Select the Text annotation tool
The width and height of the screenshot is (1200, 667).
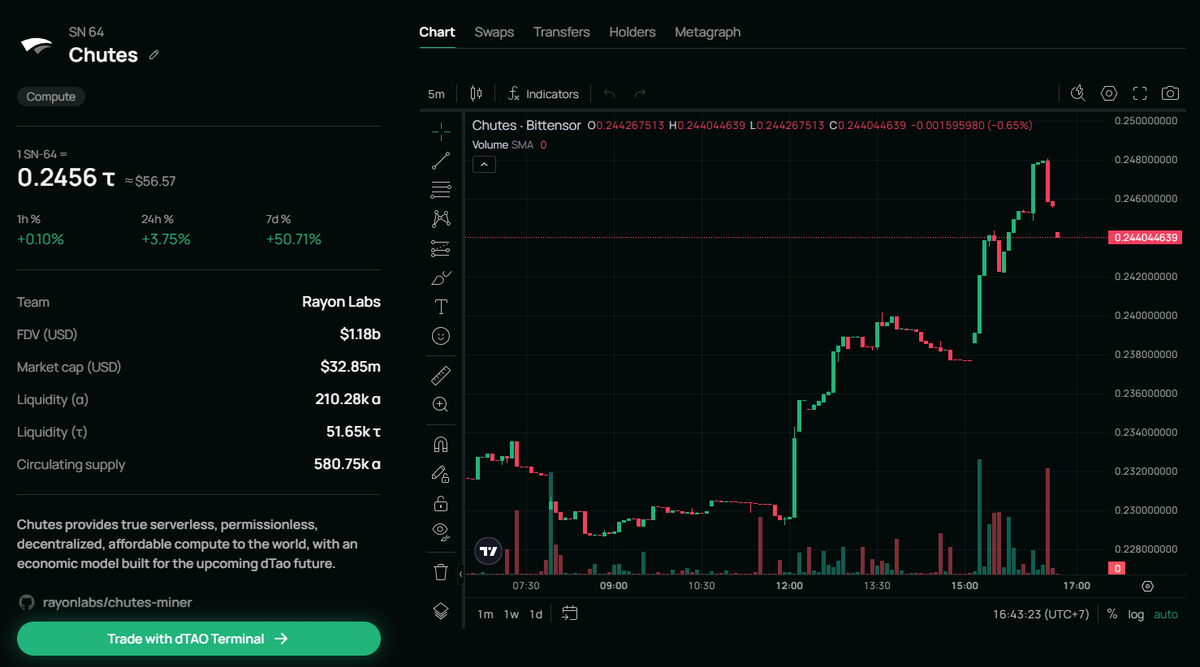click(440, 306)
